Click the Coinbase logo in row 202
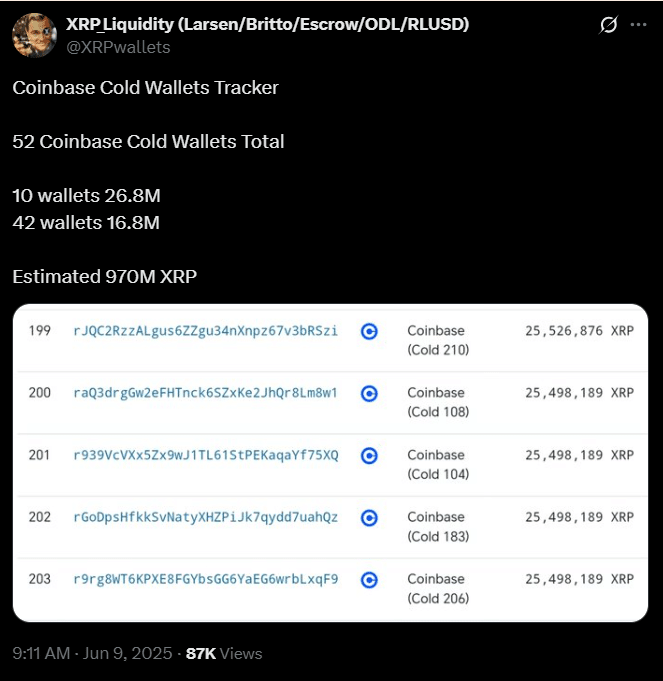This screenshot has width=663, height=681. pos(369,517)
